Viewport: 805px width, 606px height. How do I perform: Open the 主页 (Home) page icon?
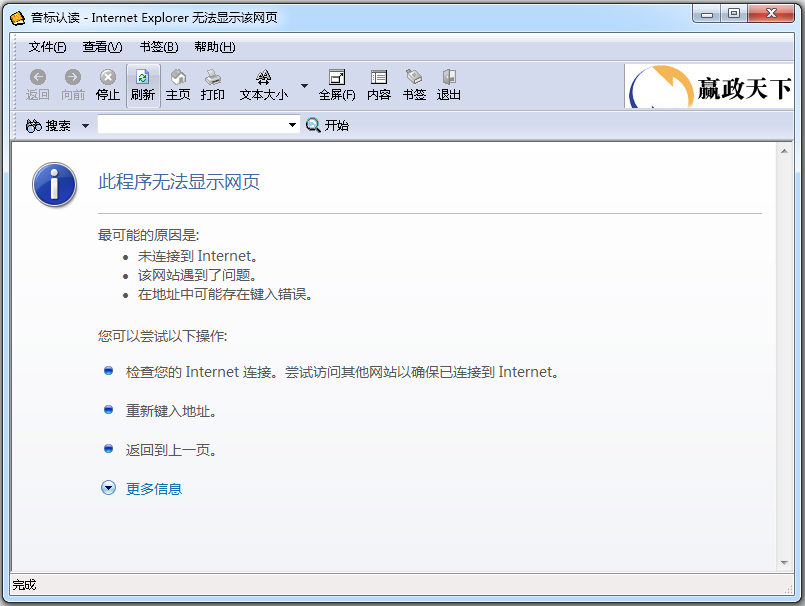tap(178, 84)
